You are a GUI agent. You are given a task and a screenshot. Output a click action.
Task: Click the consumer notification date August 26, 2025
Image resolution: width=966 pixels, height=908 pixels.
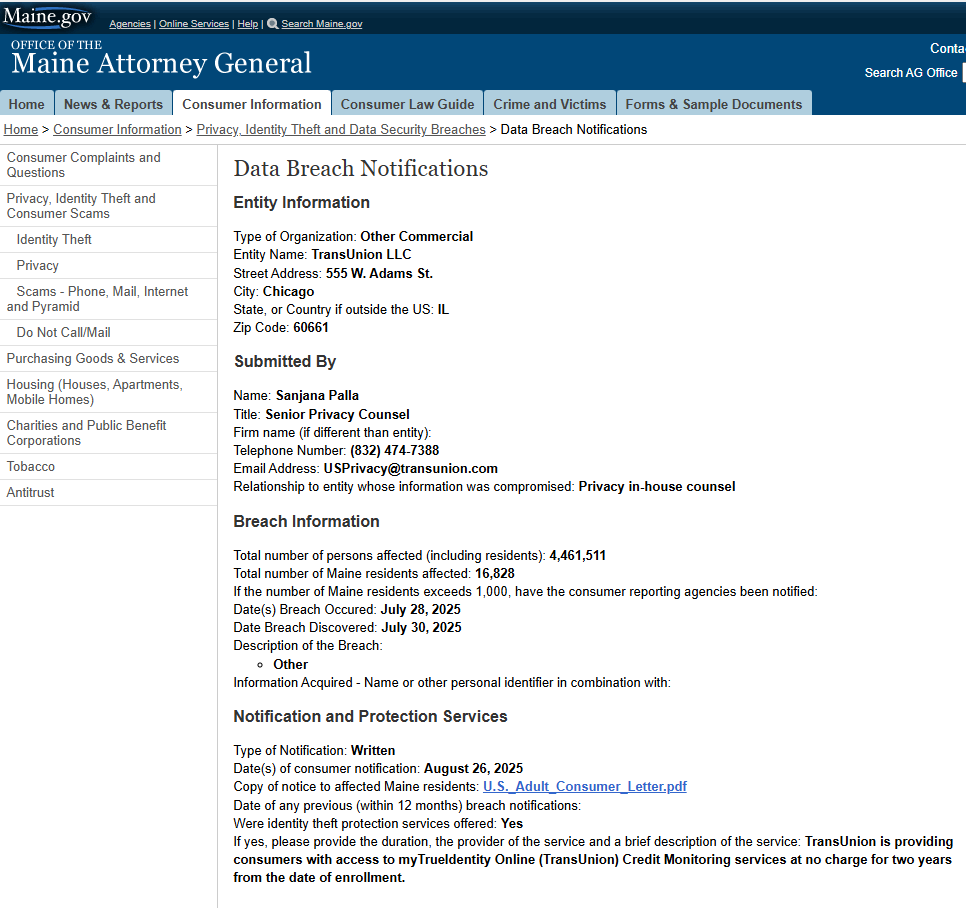click(473, 769)
